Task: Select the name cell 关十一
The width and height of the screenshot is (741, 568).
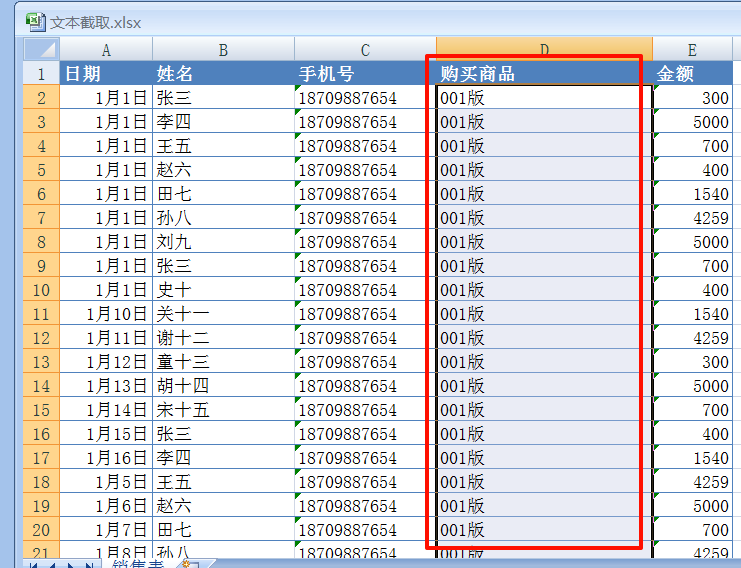Action: (223, 313)
